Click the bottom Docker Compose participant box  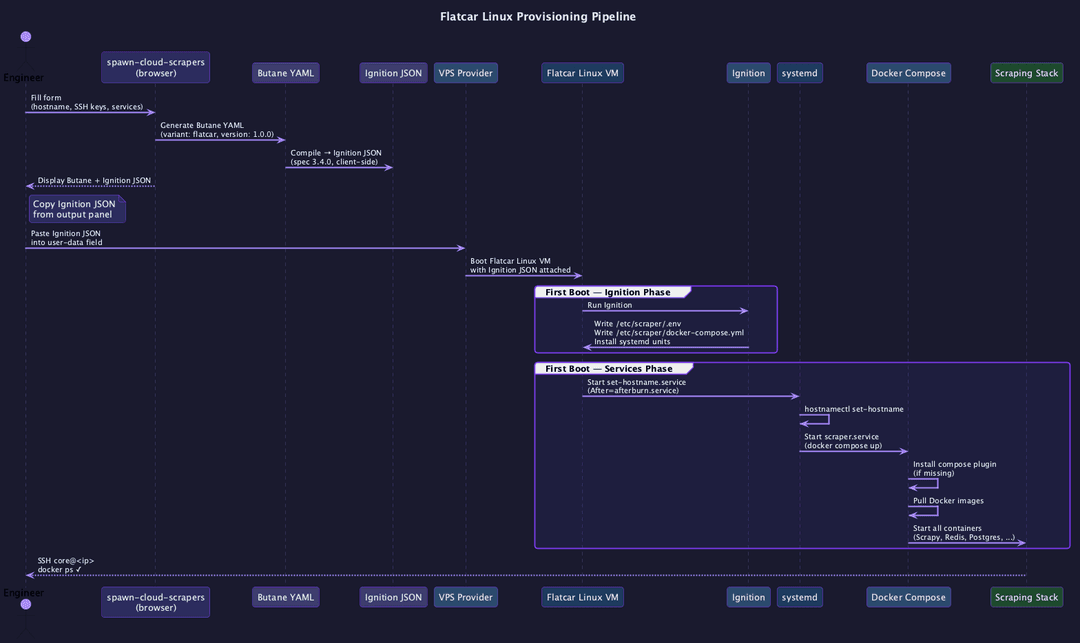click(x=908, y=597)
